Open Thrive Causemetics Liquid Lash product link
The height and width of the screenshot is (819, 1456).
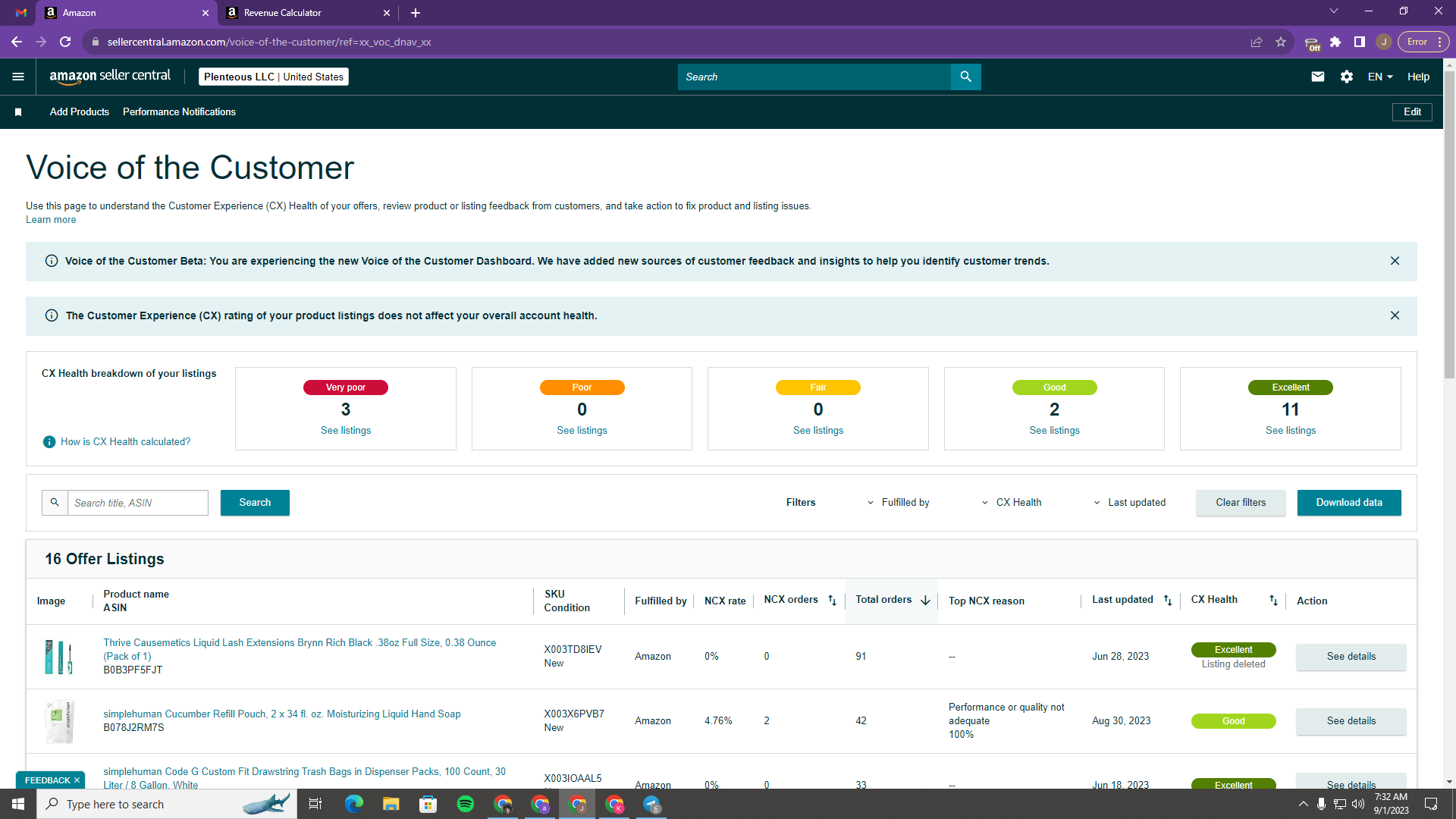tap(300, 649)
